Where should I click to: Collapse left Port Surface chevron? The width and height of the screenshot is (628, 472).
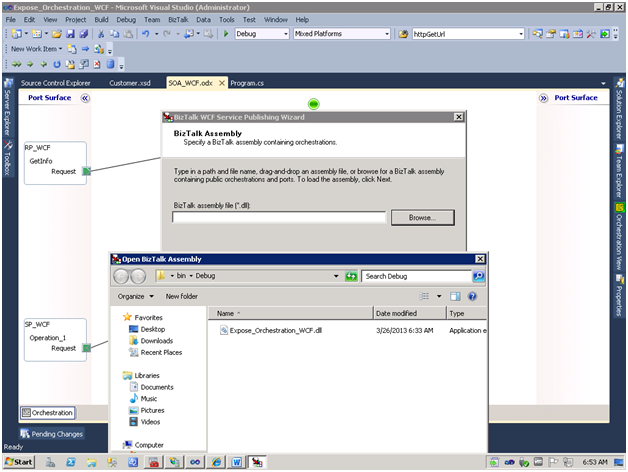(x=85, y=98)
